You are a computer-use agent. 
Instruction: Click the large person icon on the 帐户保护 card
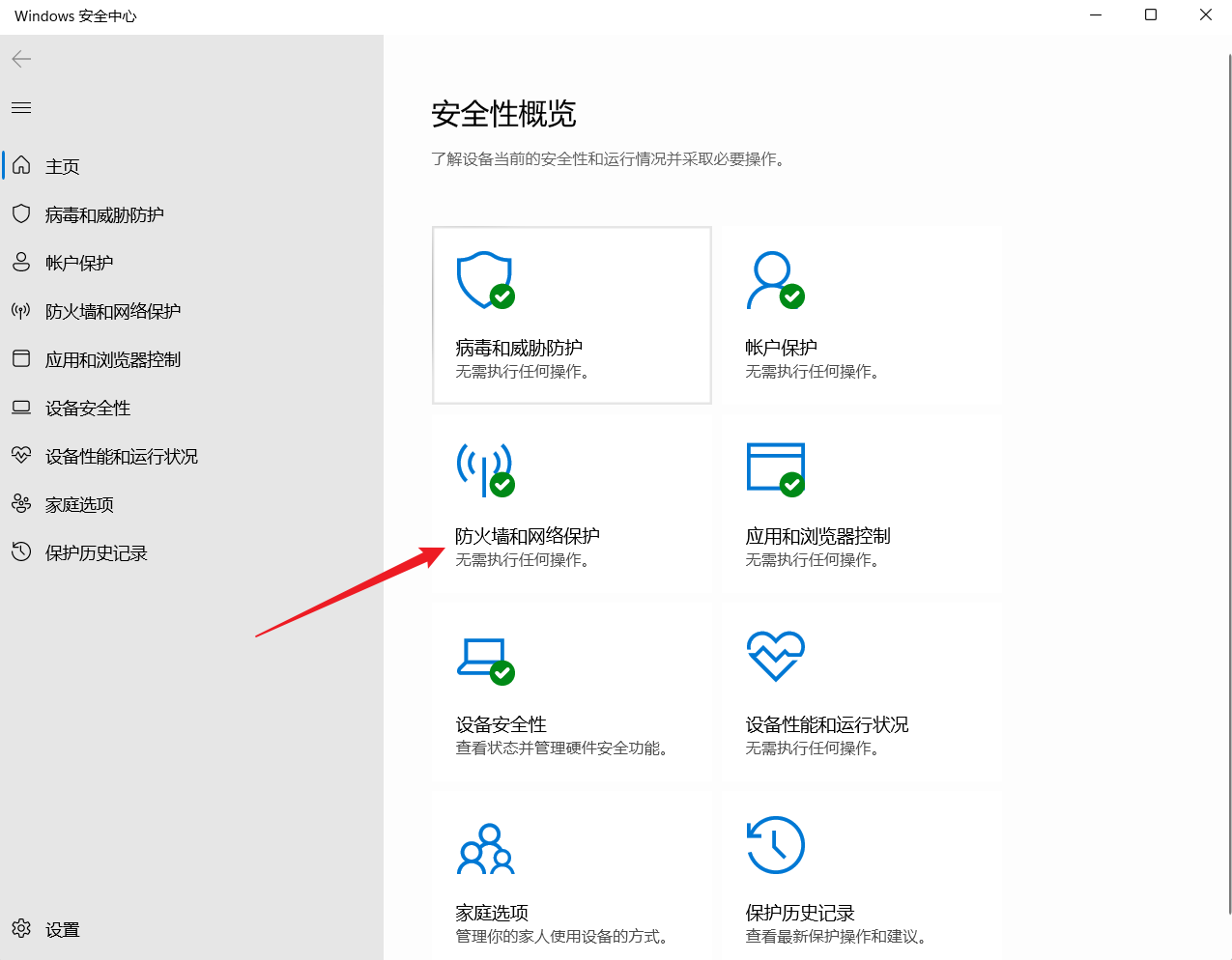click(x=775, y=281)
